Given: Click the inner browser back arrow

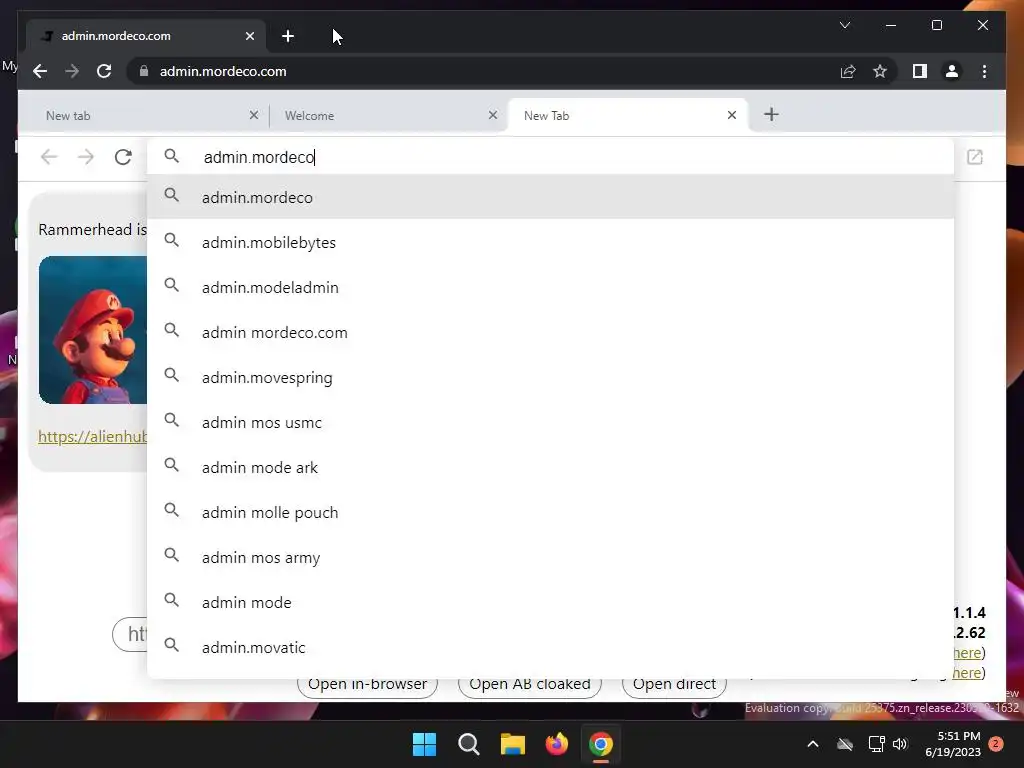Looking at the screenshot, I should coord(49,157).
